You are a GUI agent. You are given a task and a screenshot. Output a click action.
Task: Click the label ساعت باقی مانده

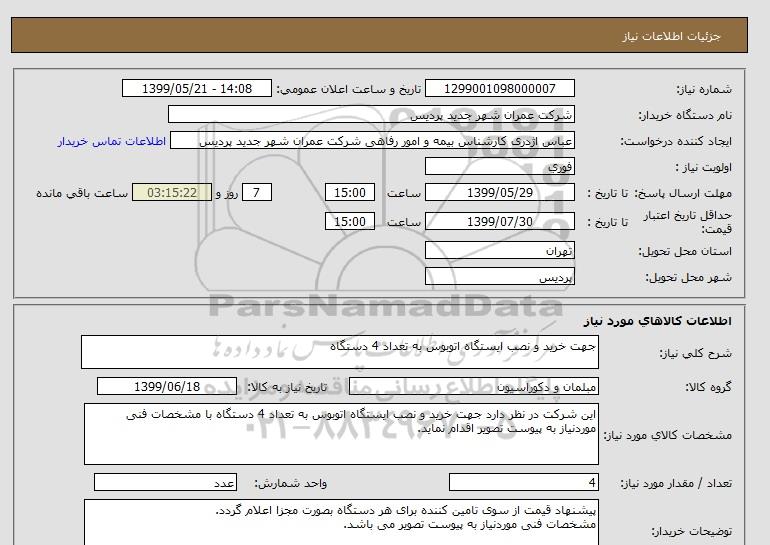coord(82,193)
